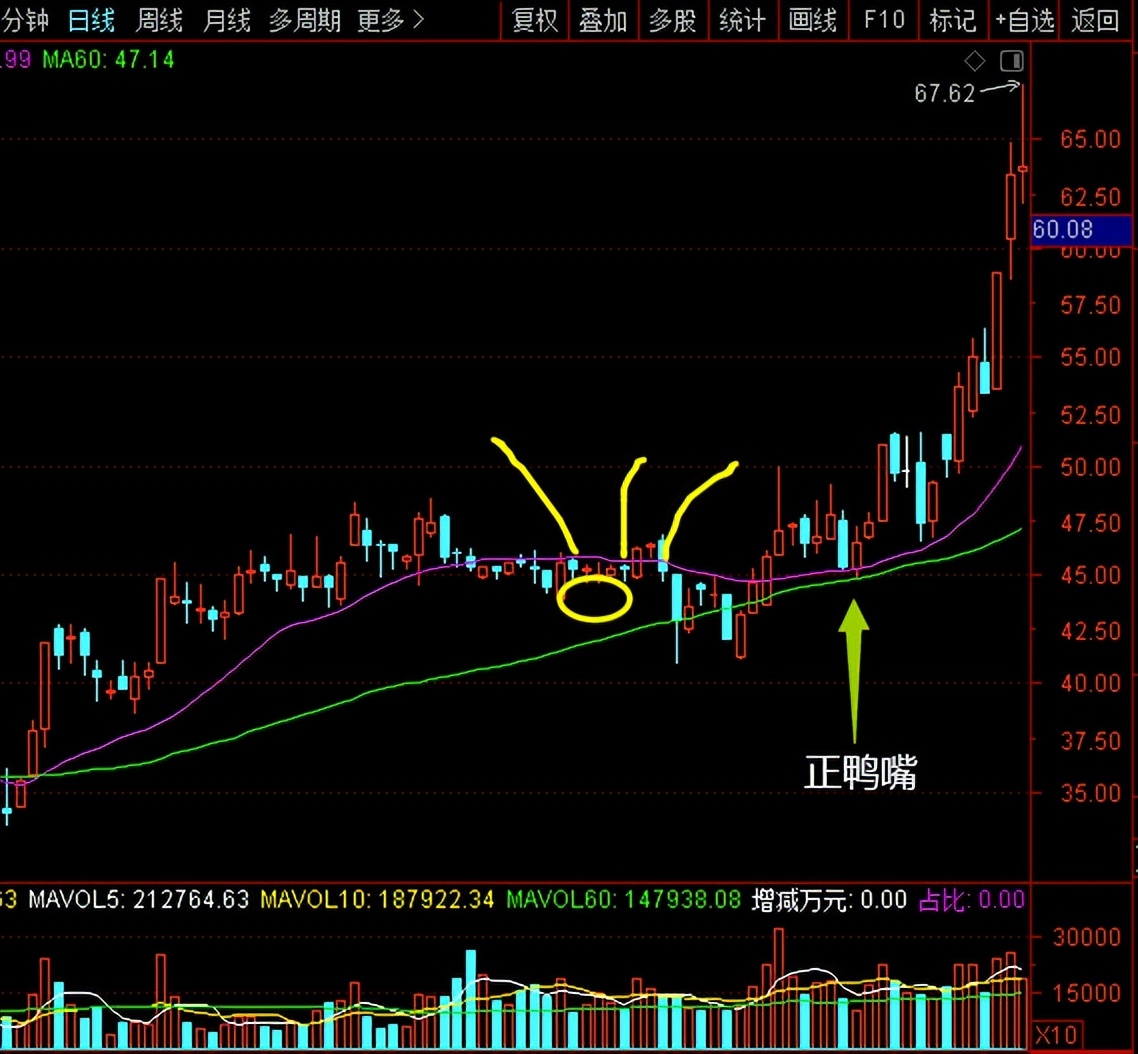Viewport: 1138px width, 1054px height.
Task: Open the 多股 multi-stock view
Action: (x=672, y=20)
